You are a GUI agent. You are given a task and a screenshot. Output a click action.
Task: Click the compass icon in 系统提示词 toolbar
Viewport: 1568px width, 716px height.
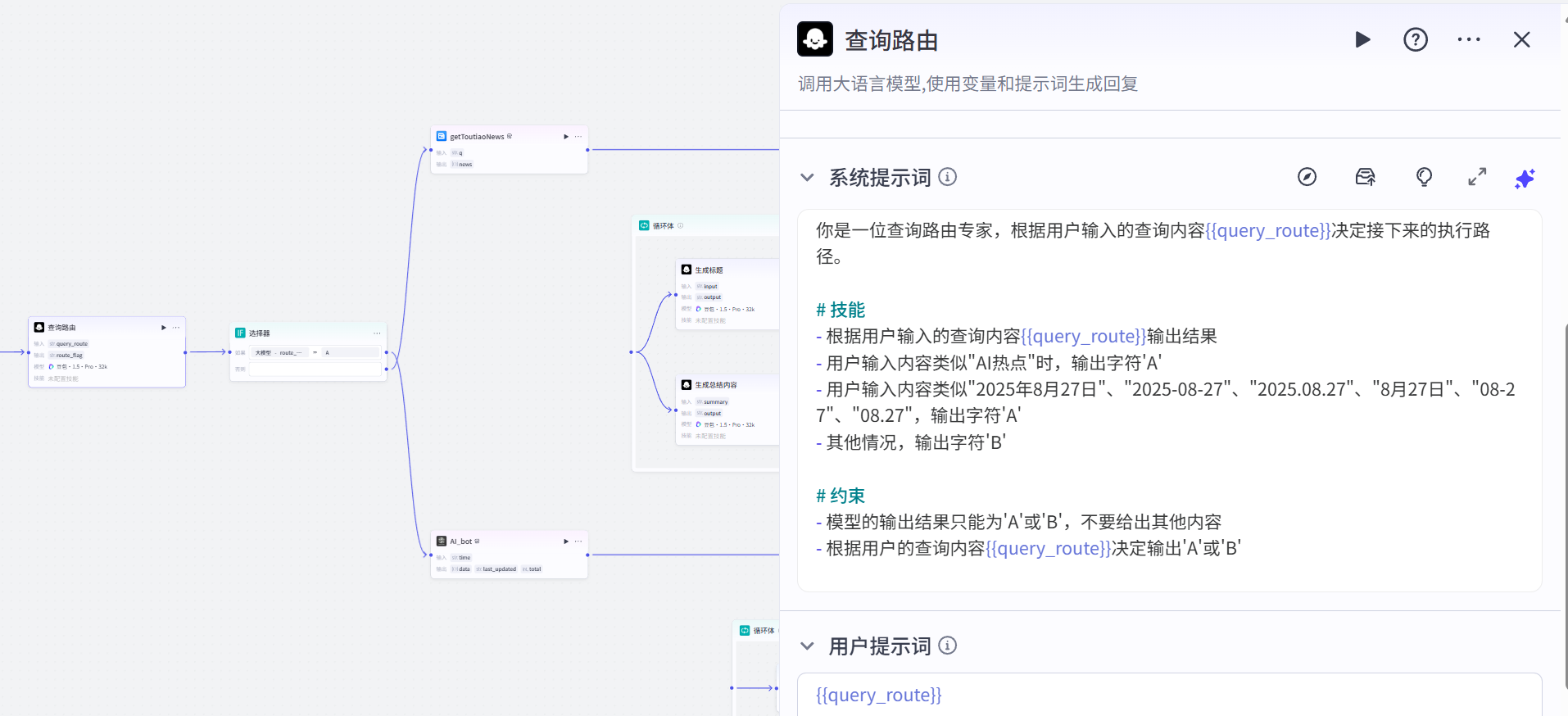point(1307,177)
